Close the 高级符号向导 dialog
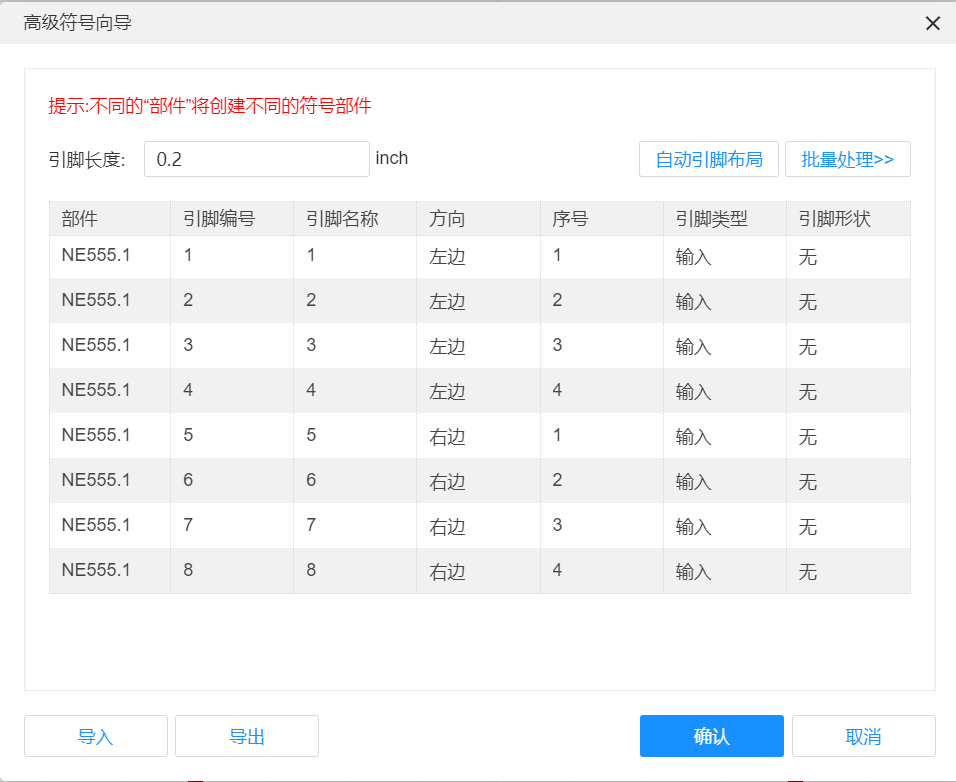Image resolution: width=956 pixels, height=782 pixels. pos(932,23)
